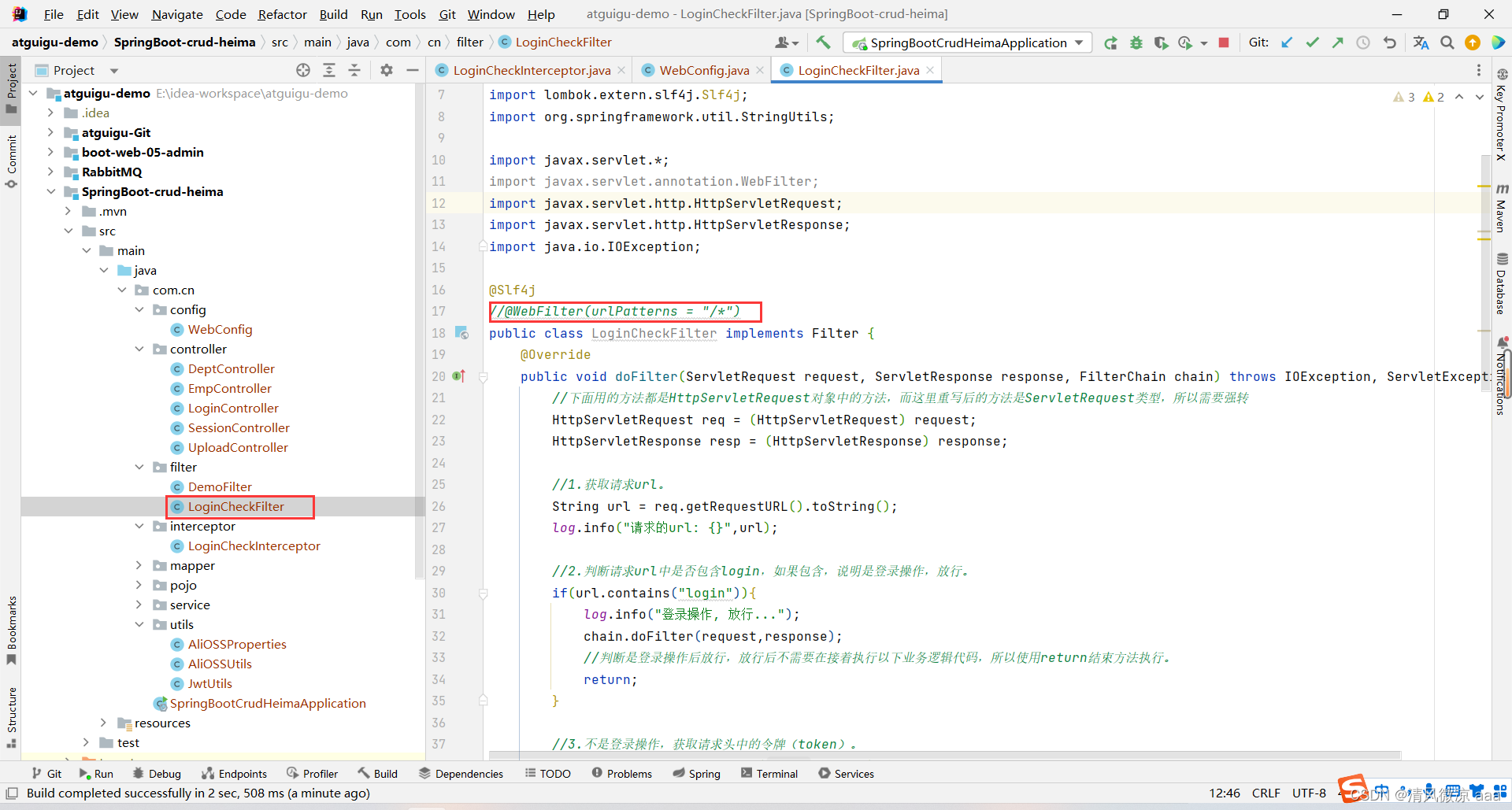The width and height of the screenshot is (1512, 810).
Task: Click the UTF-8 encoding in status bar
Action: click(1309, 793)
